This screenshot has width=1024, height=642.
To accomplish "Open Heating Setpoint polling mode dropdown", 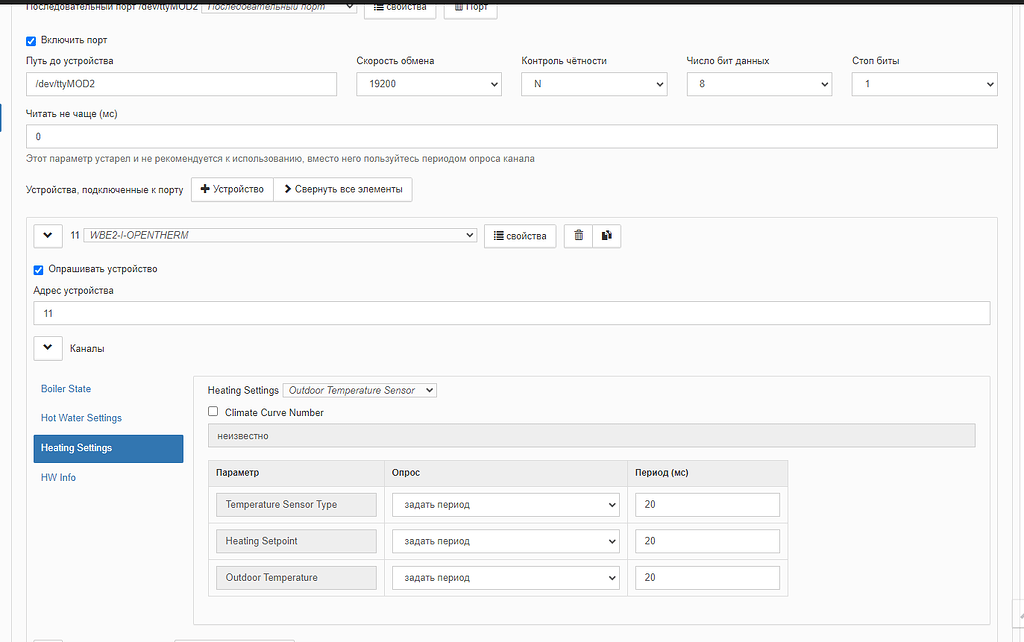I will 505,541.
